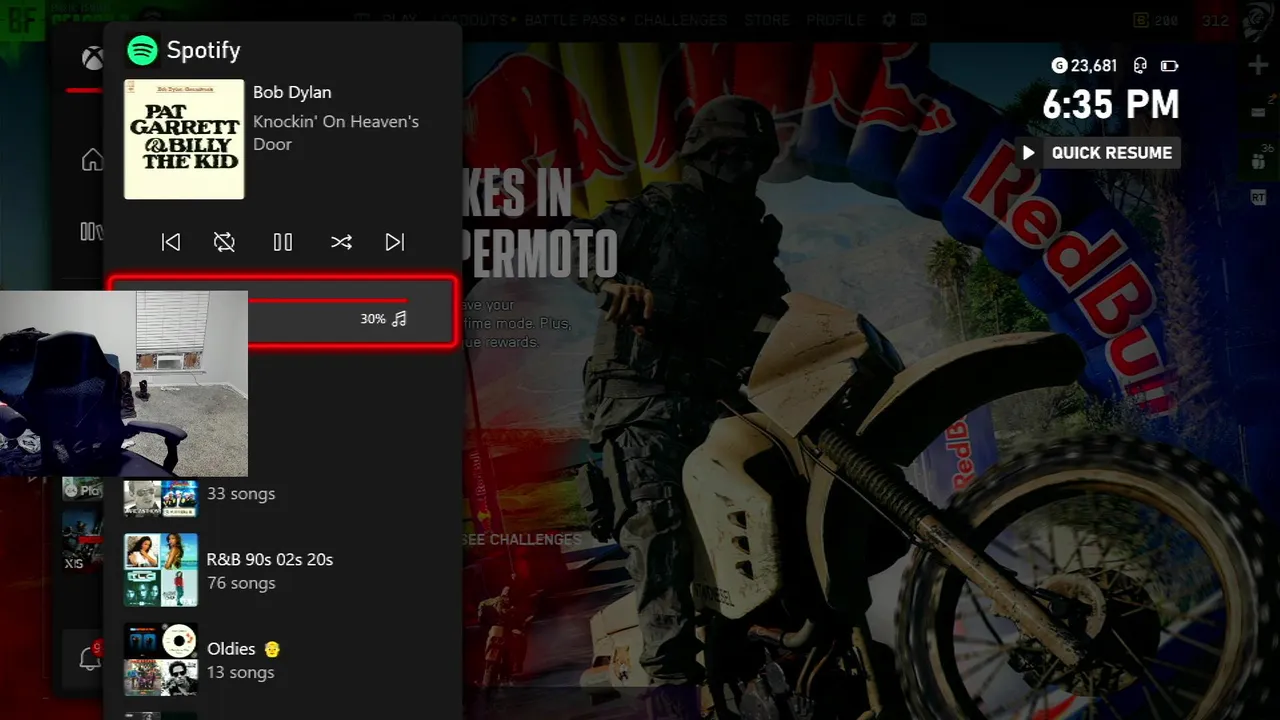The image size is (1280, 720).
Task: Open the game settings gear icon
Action: (x=889, y=20)
